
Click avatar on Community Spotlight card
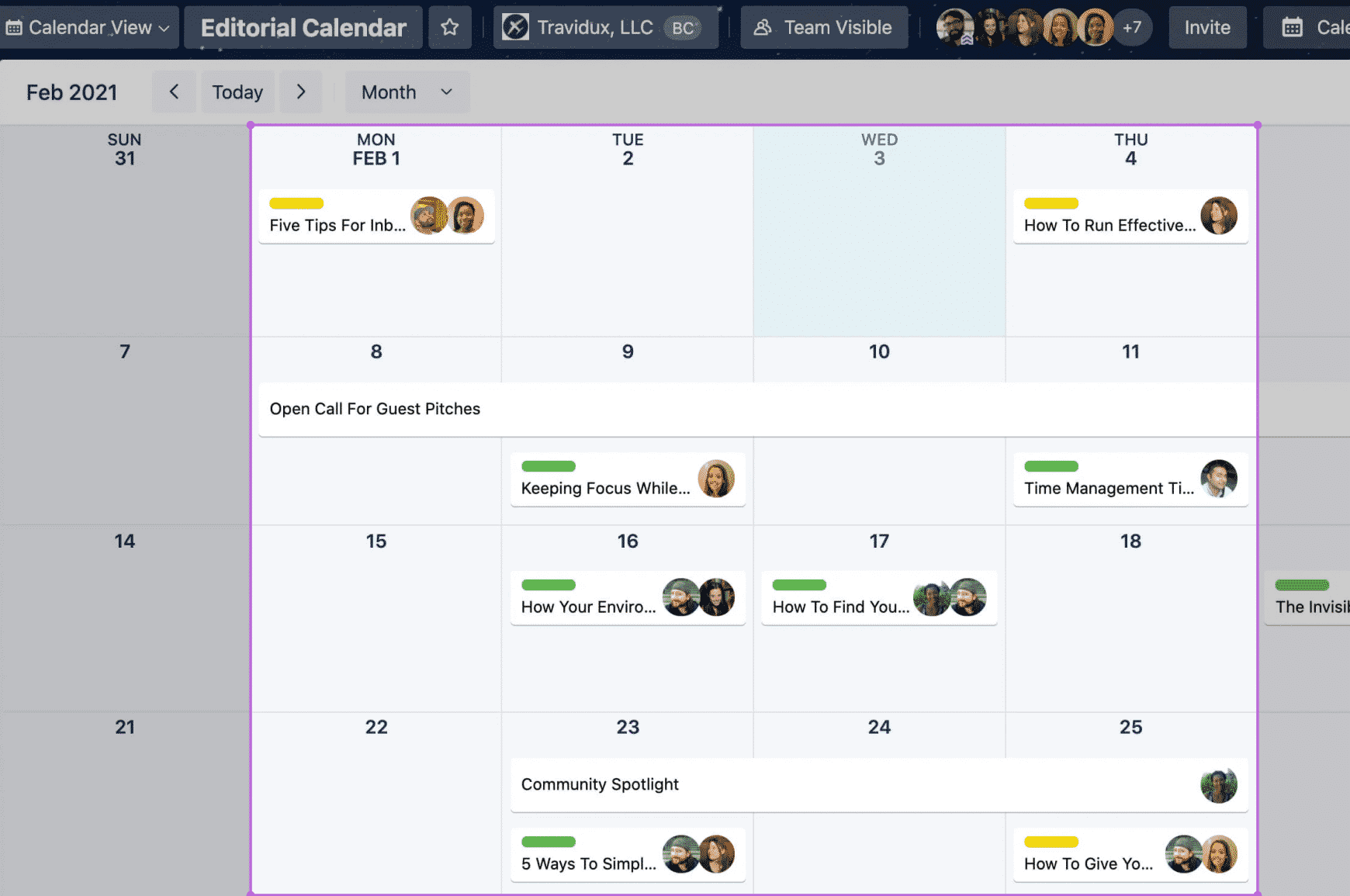pyautogui.click(x=1218, y=785)
